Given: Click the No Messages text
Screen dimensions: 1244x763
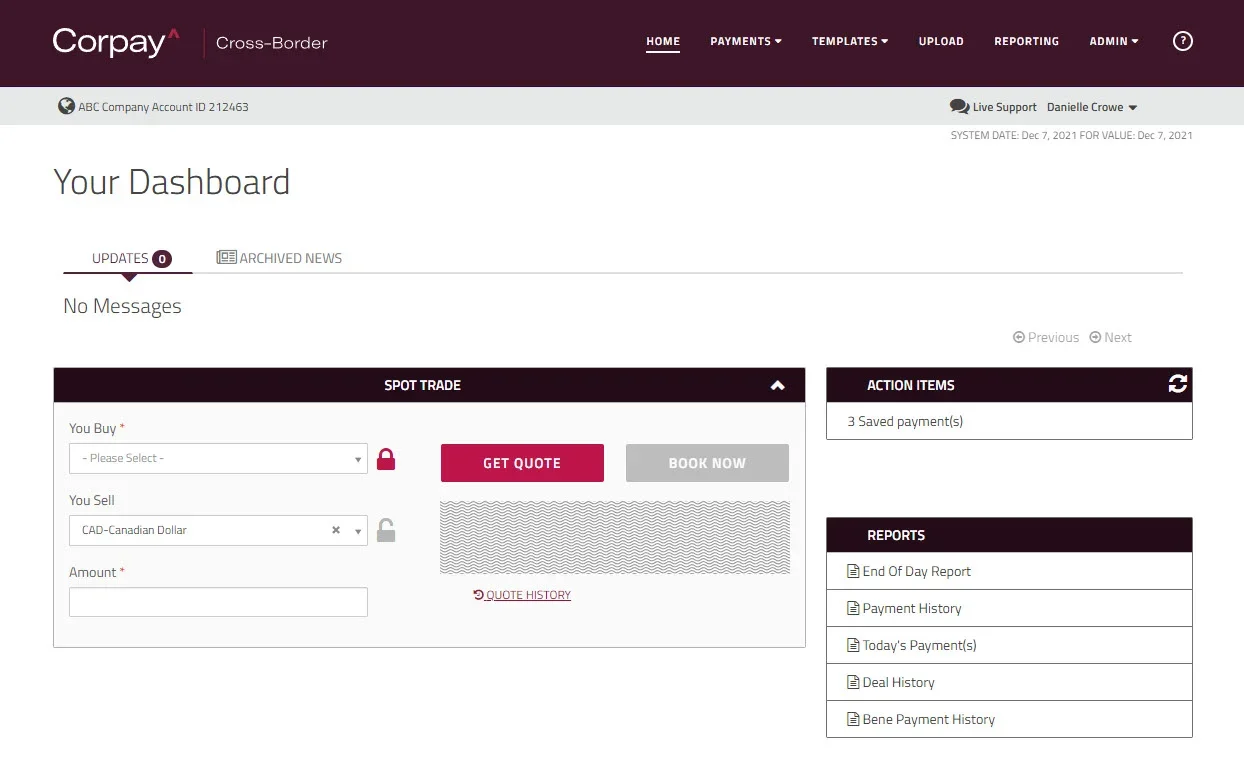Looking at the screenshot, I should (122, 306).
